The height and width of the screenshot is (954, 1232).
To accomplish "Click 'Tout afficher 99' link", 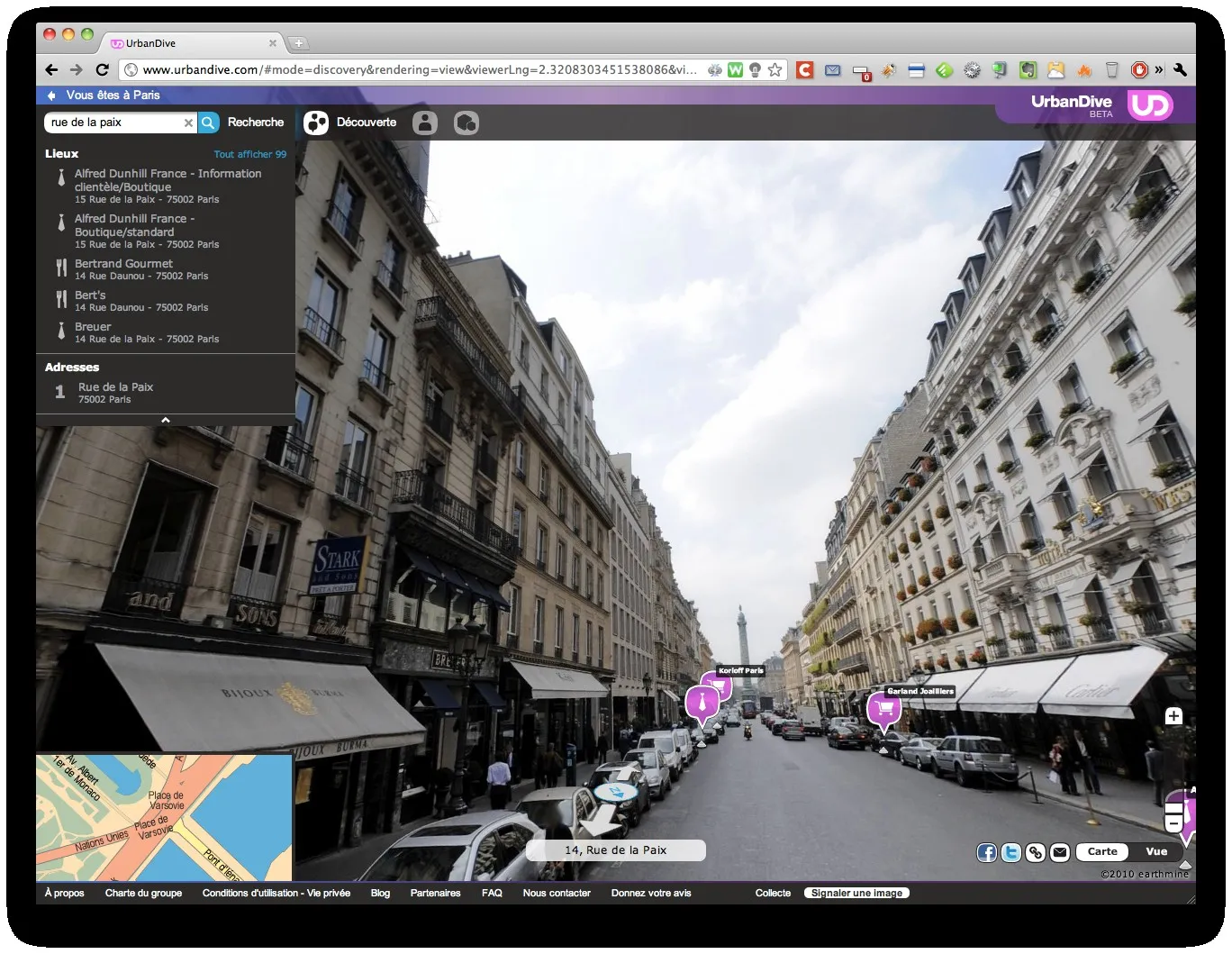I will point(250,154).
